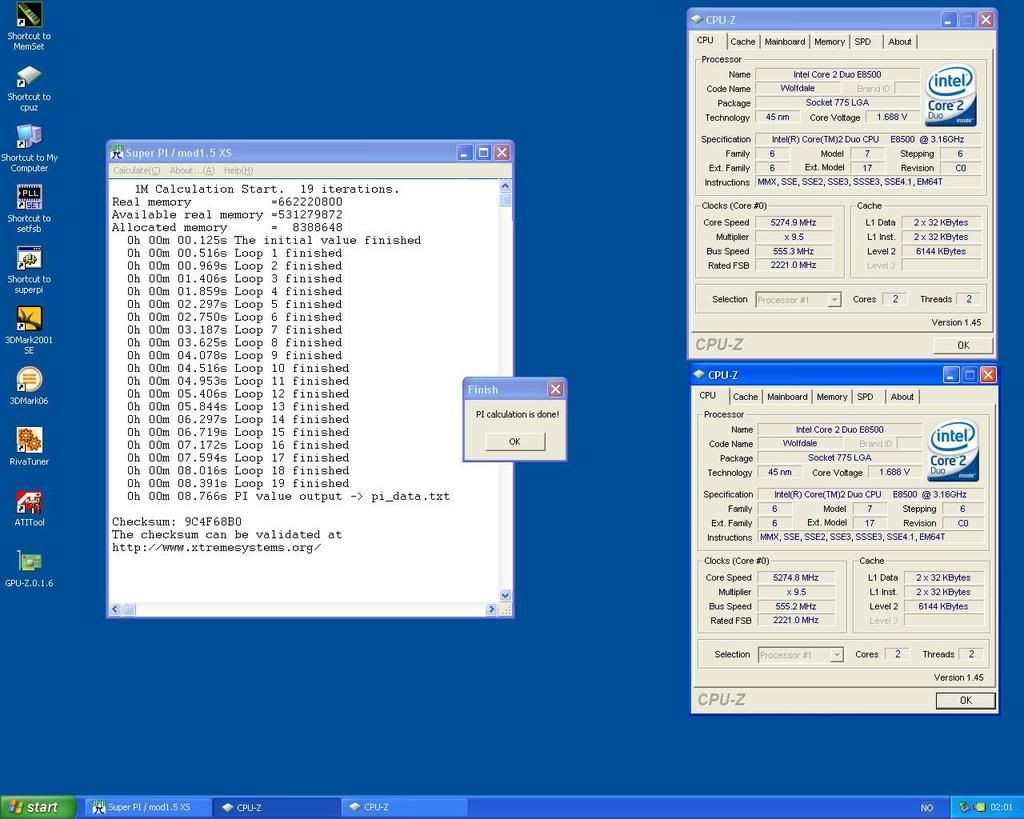This screenshot has height=819, width=1024.
Task: Click 'PI value output -> pi_data.txt' line
Action: (x=289, y=496)
